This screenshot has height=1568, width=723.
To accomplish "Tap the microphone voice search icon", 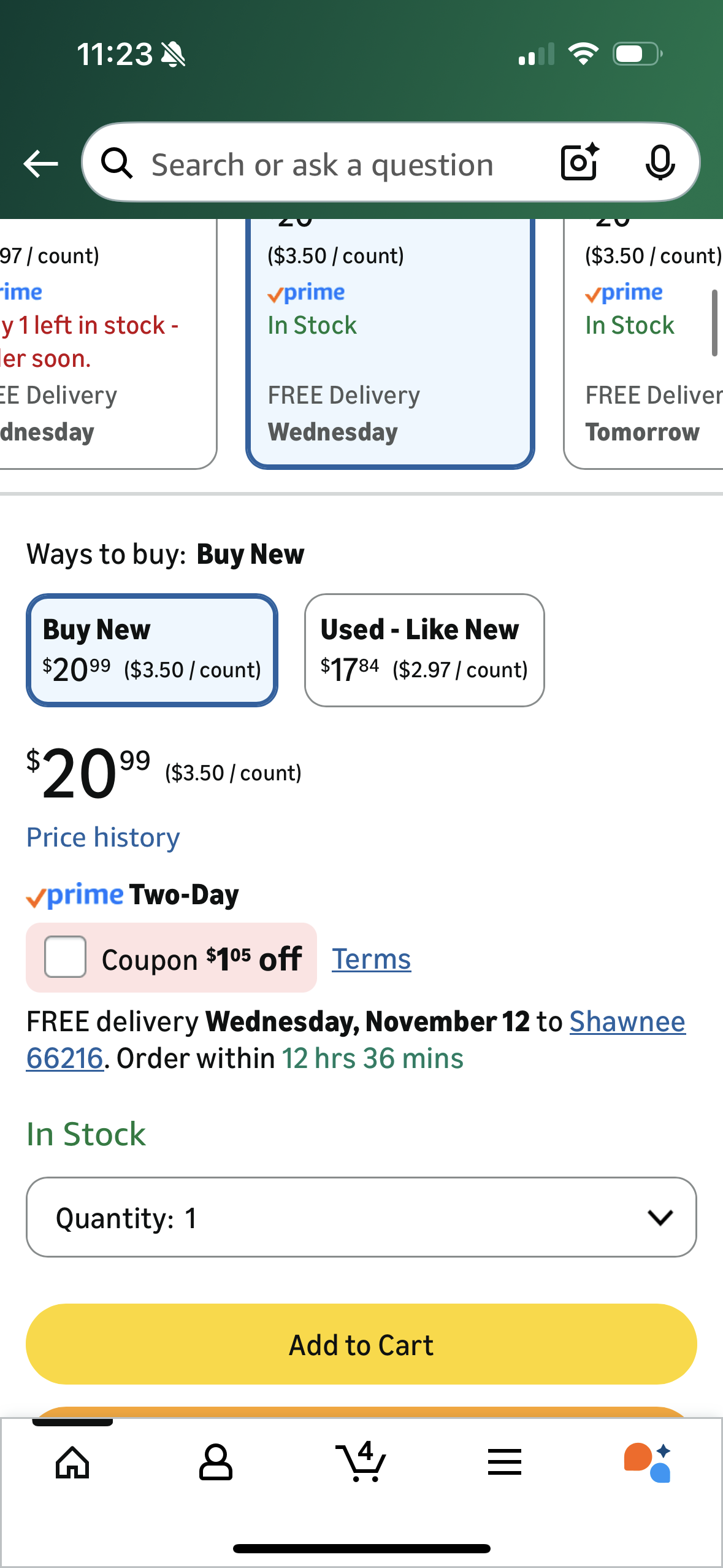I will (x=660, y=163).
